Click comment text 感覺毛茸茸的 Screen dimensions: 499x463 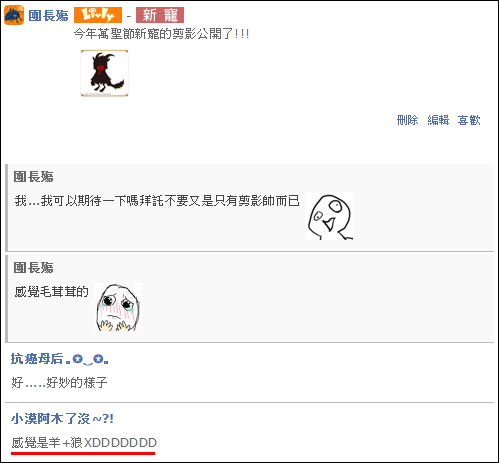coord(51,292)
